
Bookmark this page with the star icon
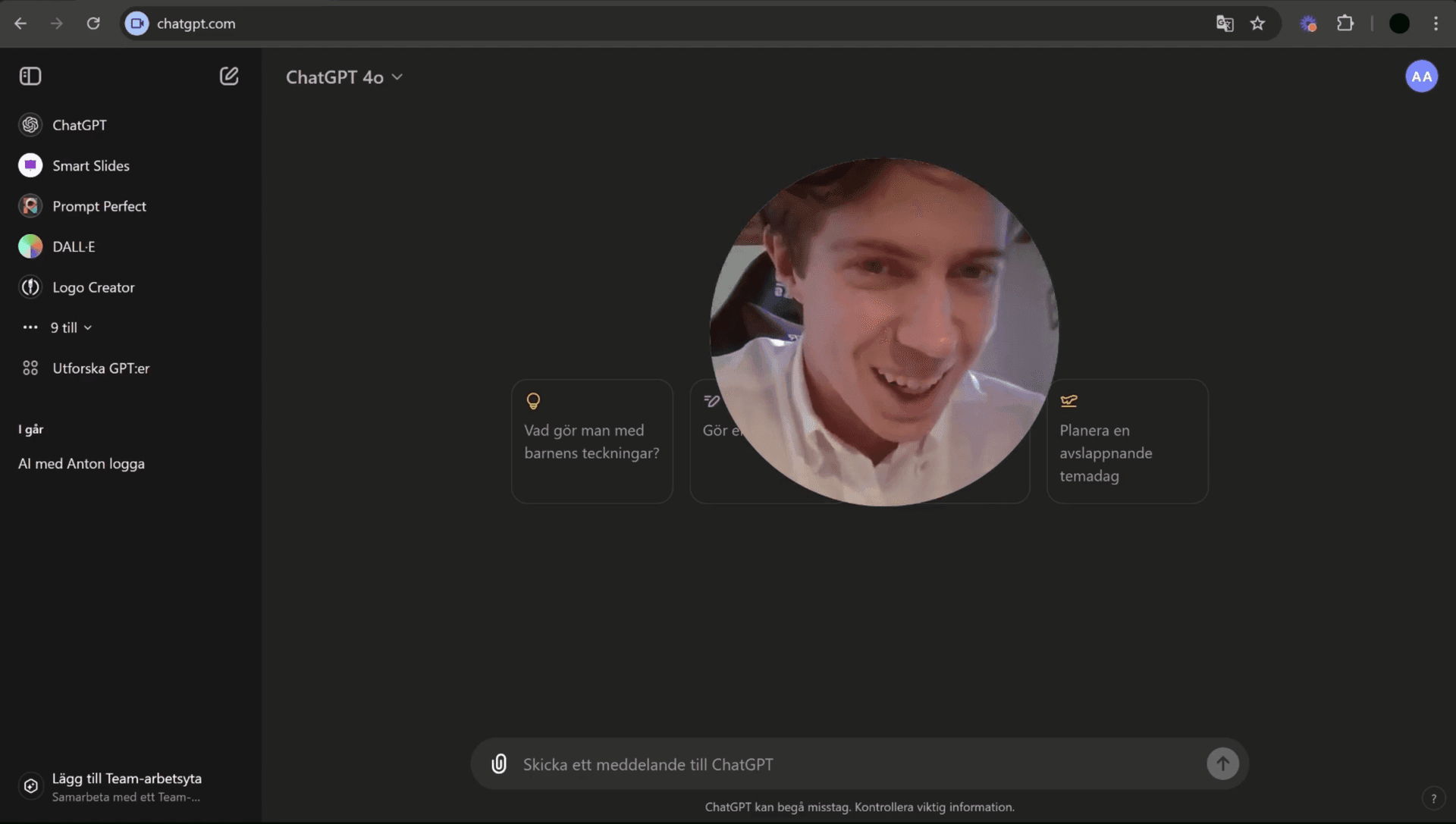pos(1258,23)
